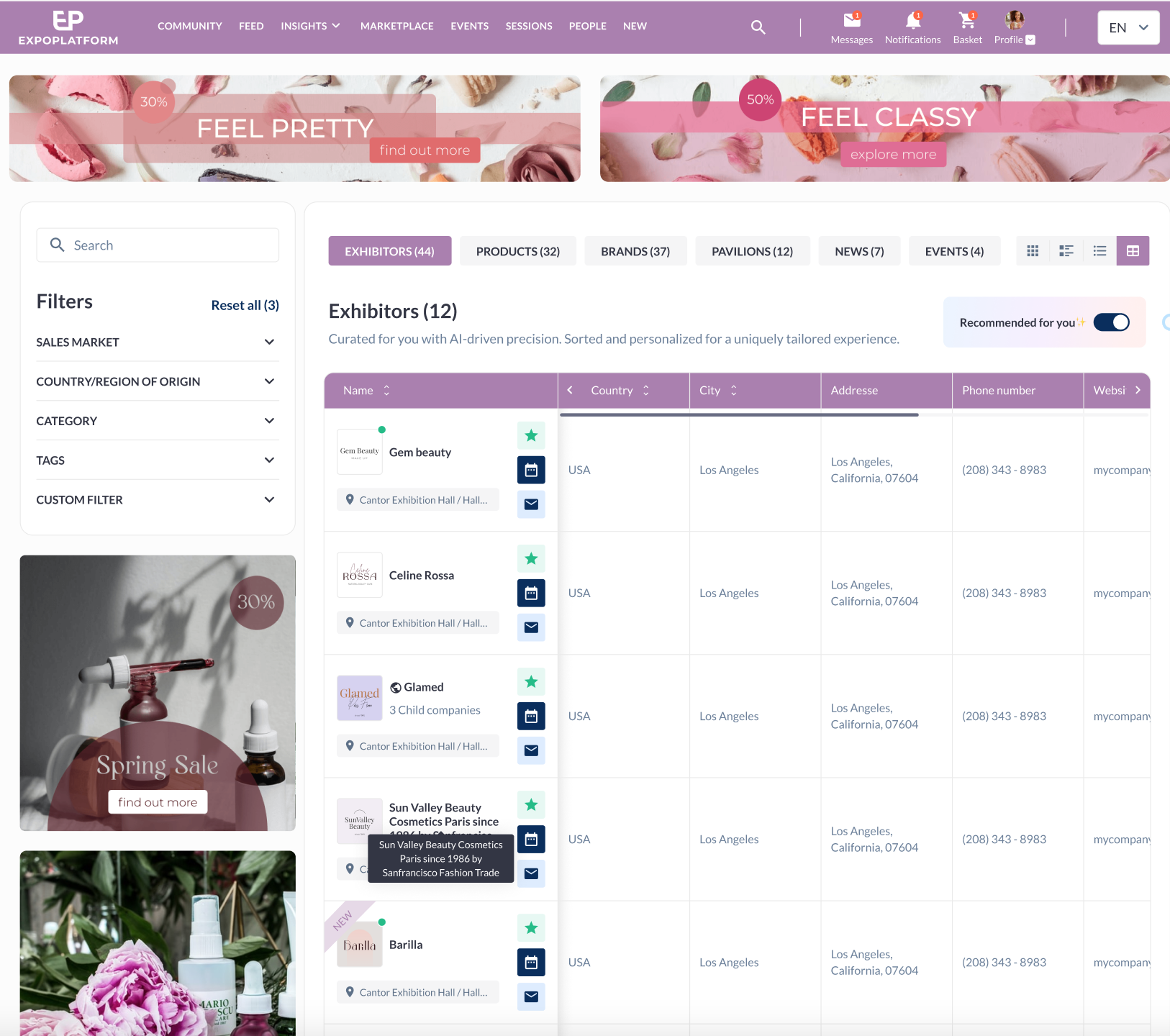Sort table by Name column
1170x1036 pixels.
(386, 390)
